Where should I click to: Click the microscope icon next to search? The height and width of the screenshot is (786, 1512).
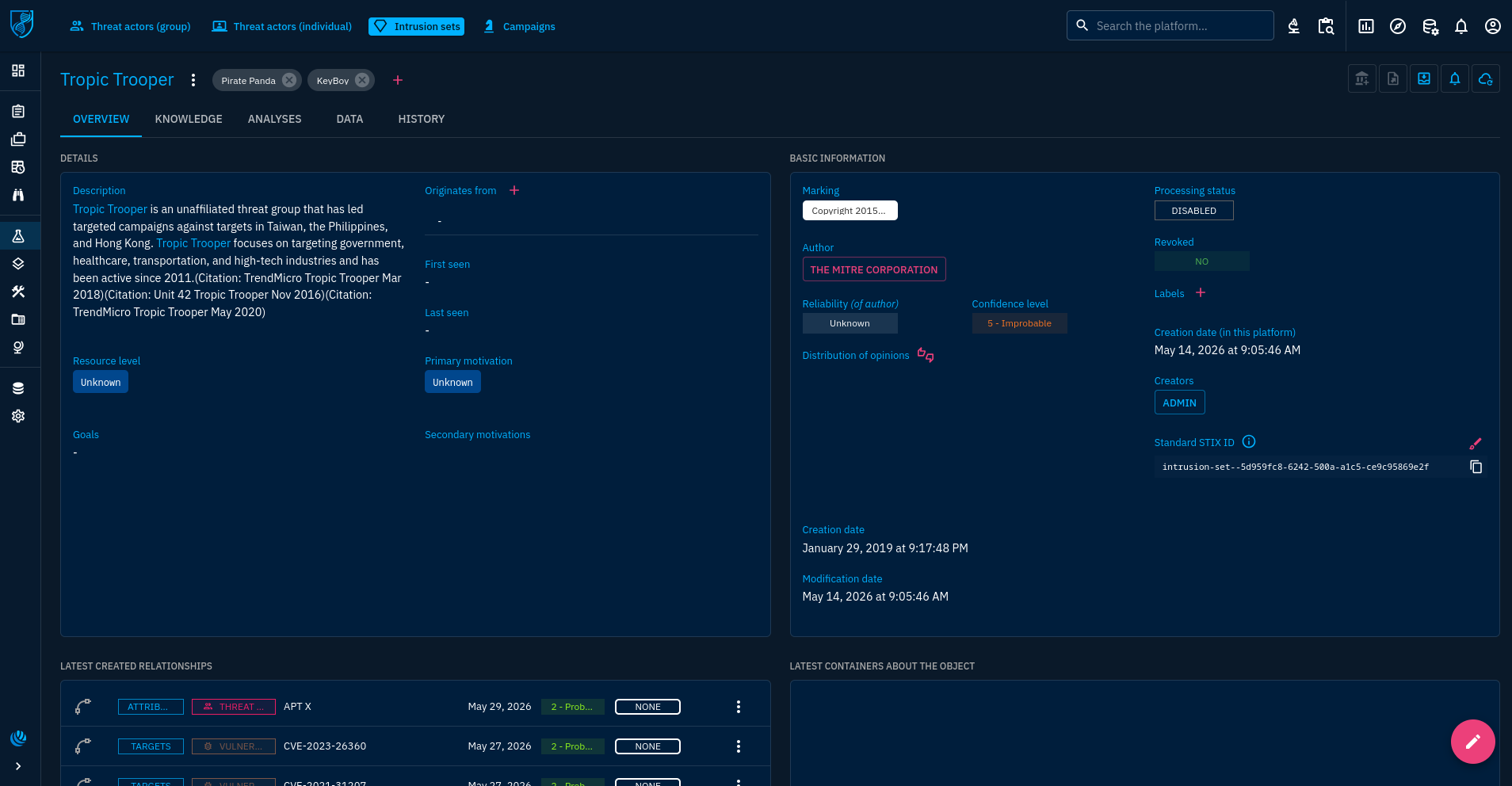pyautogui.click(x=1294, y=26)
